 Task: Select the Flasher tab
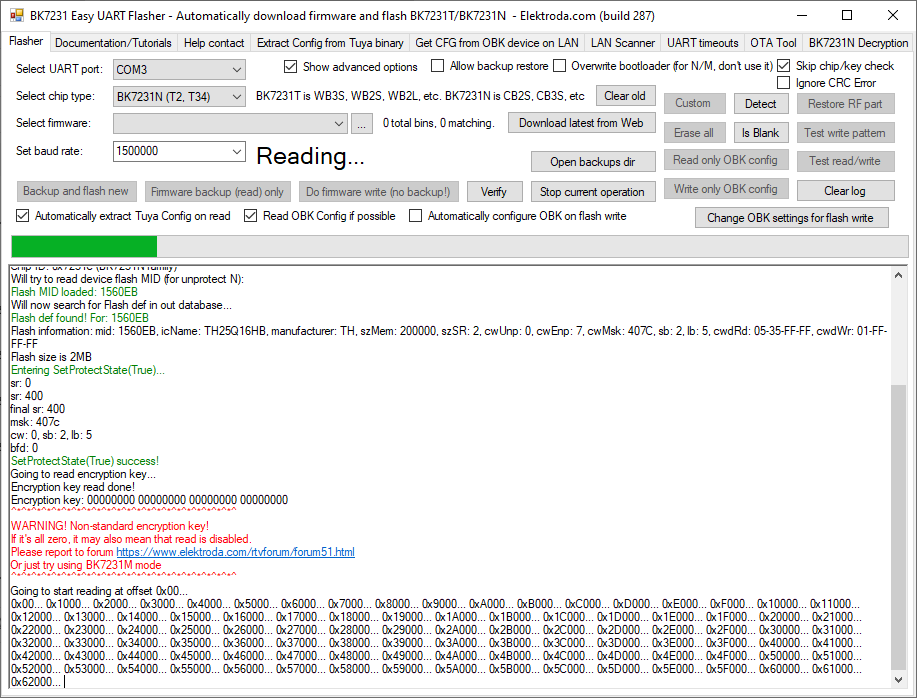pyautogui.click(x=26, y=41)
